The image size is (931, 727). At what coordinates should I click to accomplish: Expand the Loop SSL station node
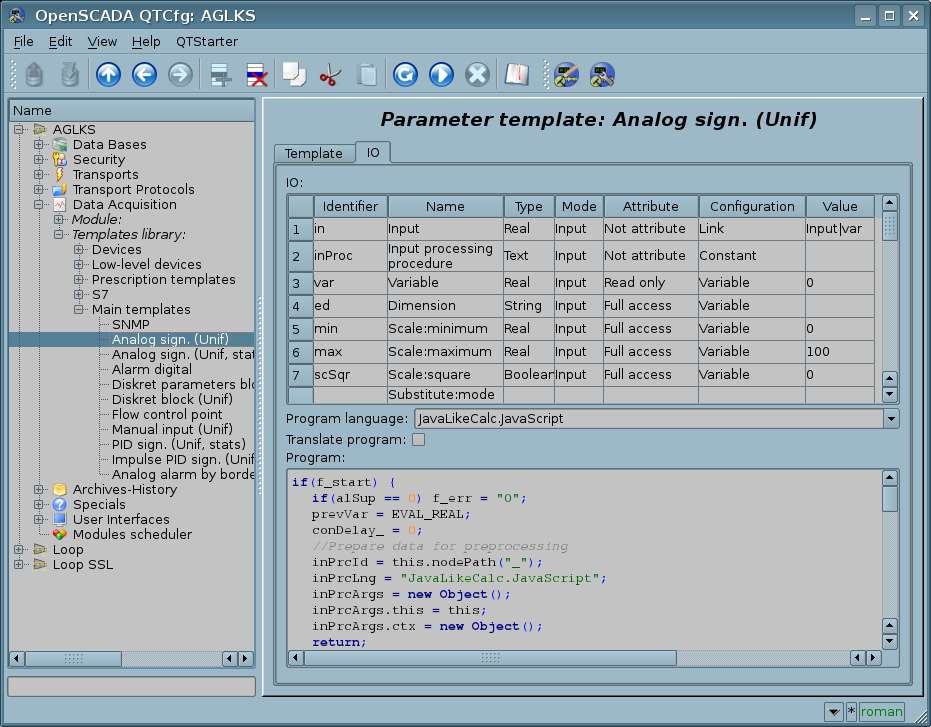tap(19, 565)
